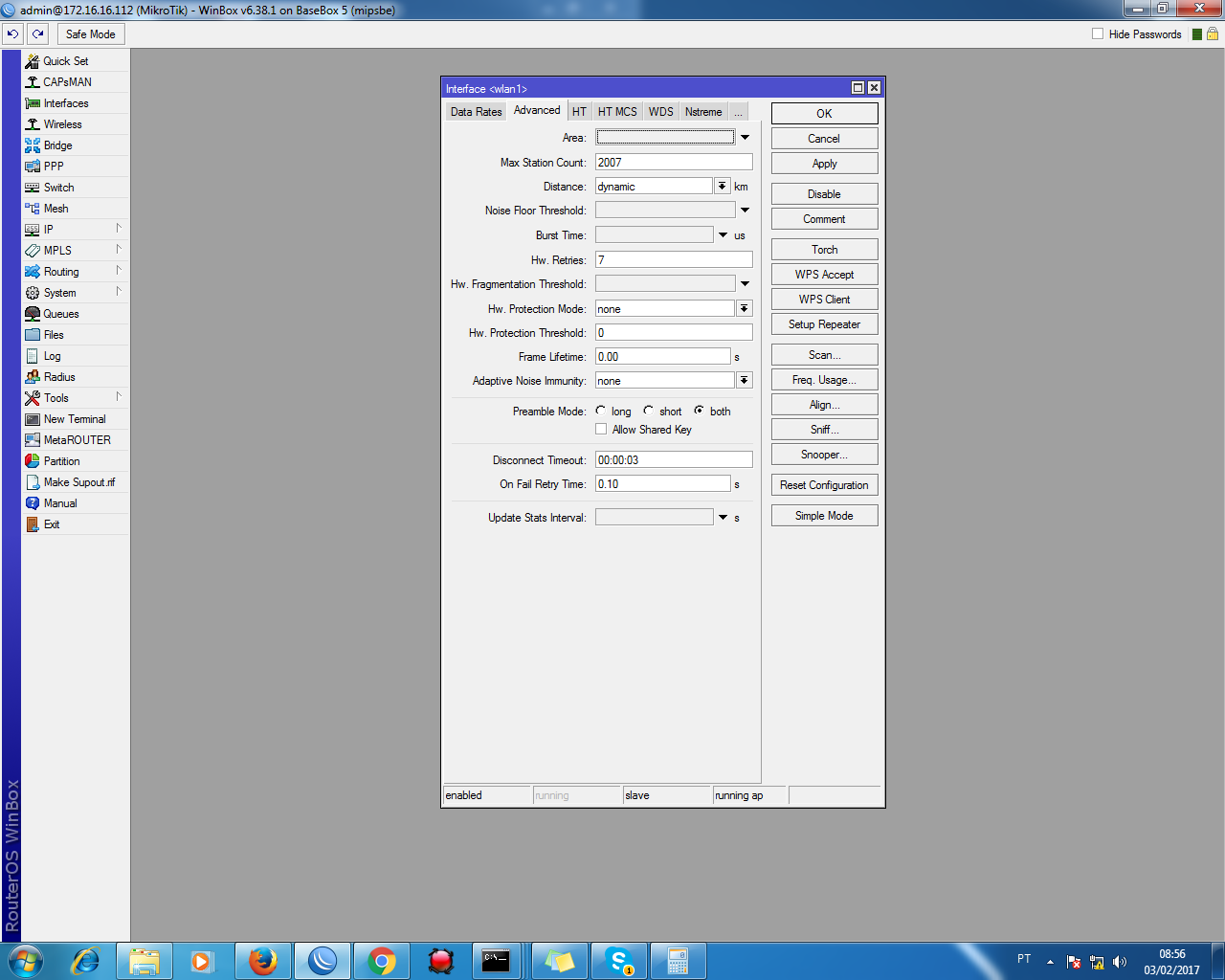Click the Frame Lifetime input field
This screenshot has height=980, width=1225.
pos(662,357)
